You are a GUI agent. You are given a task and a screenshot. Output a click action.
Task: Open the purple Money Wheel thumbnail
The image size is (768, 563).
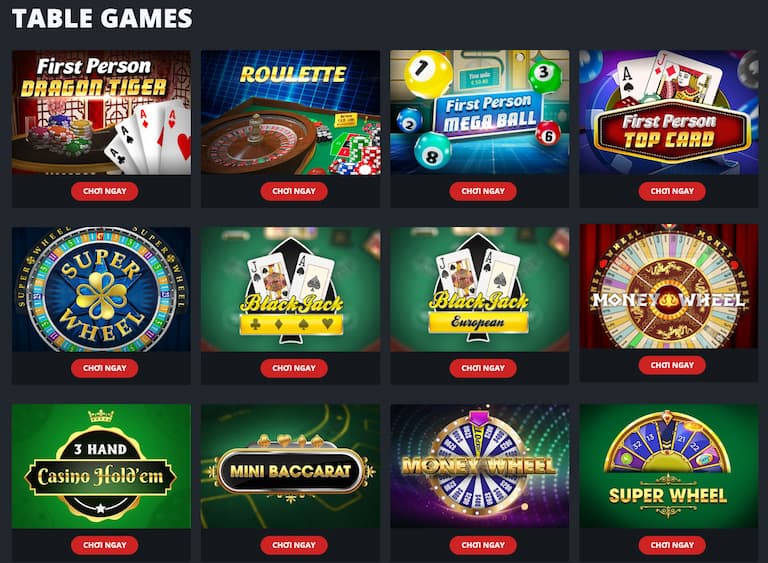click(480, 466)
